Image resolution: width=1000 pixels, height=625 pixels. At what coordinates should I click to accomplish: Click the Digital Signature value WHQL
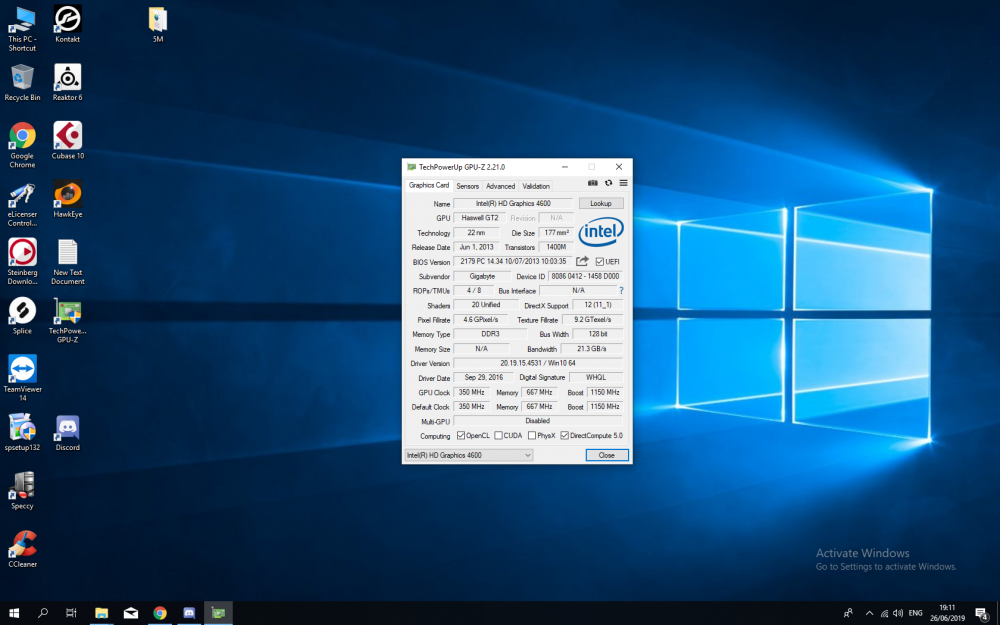click(x=596, y=378)
